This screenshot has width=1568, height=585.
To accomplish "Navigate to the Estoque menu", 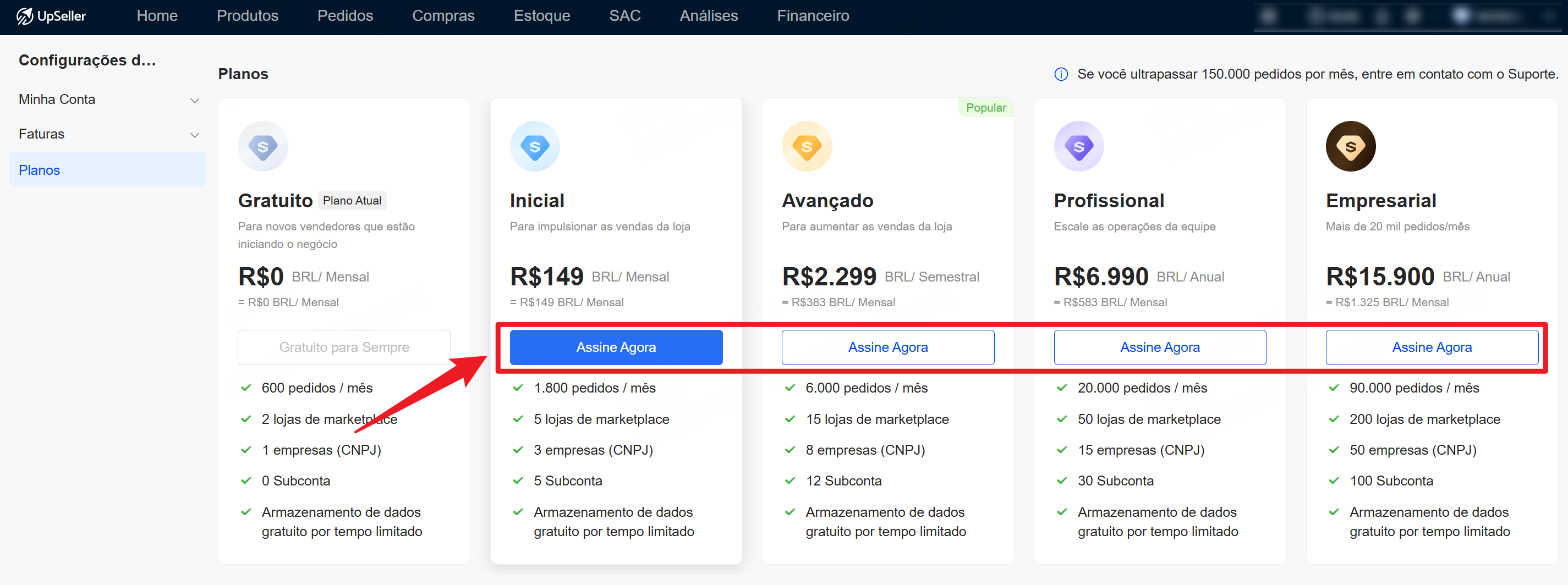I will [x=542, y=16].
